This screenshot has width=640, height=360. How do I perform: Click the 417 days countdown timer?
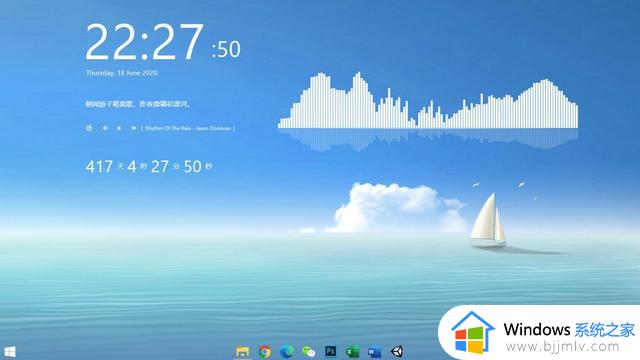pyautogui.click(x=149, y=167)
